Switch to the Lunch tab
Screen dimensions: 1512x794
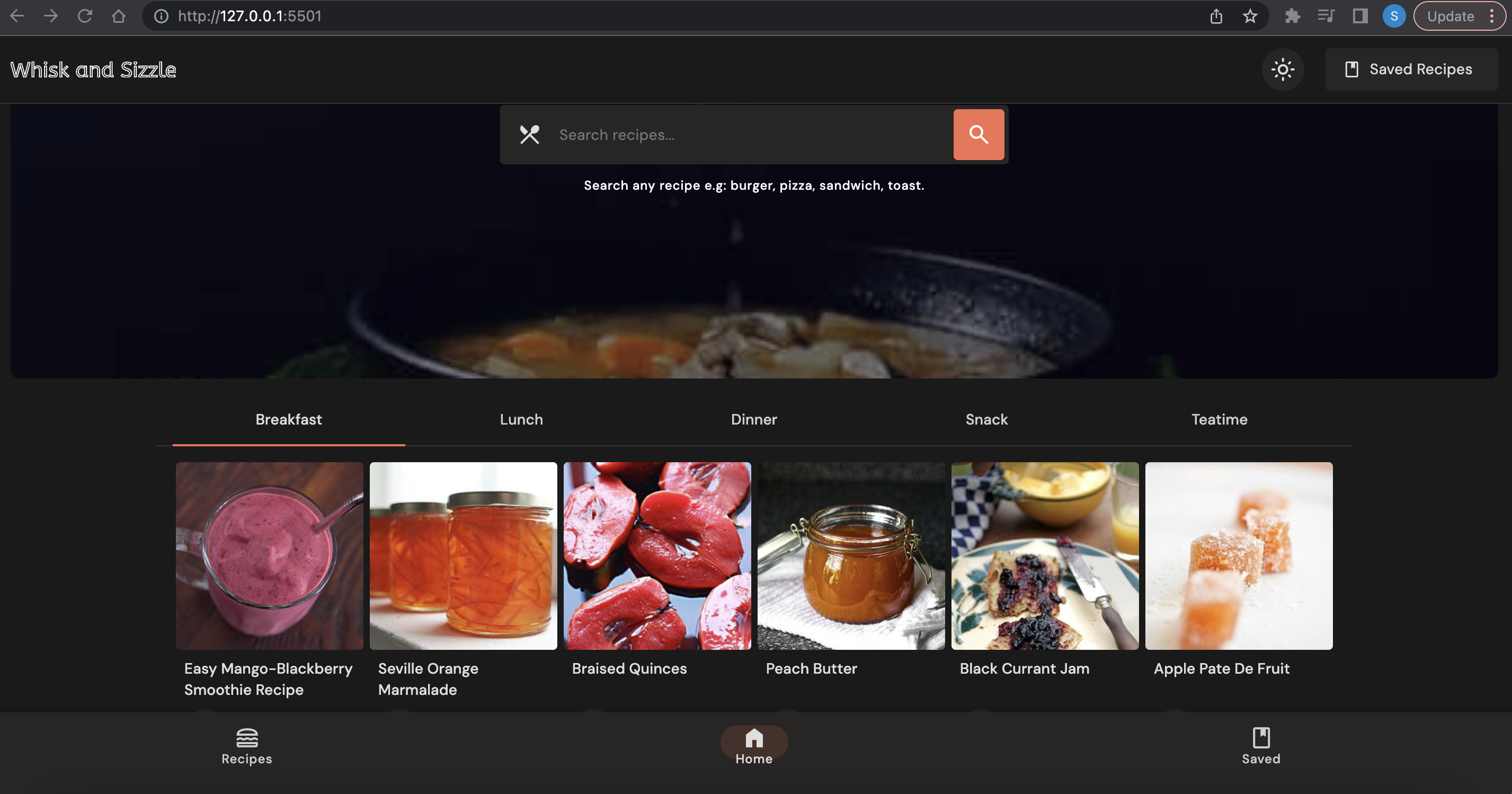click(x=521, y=419)
